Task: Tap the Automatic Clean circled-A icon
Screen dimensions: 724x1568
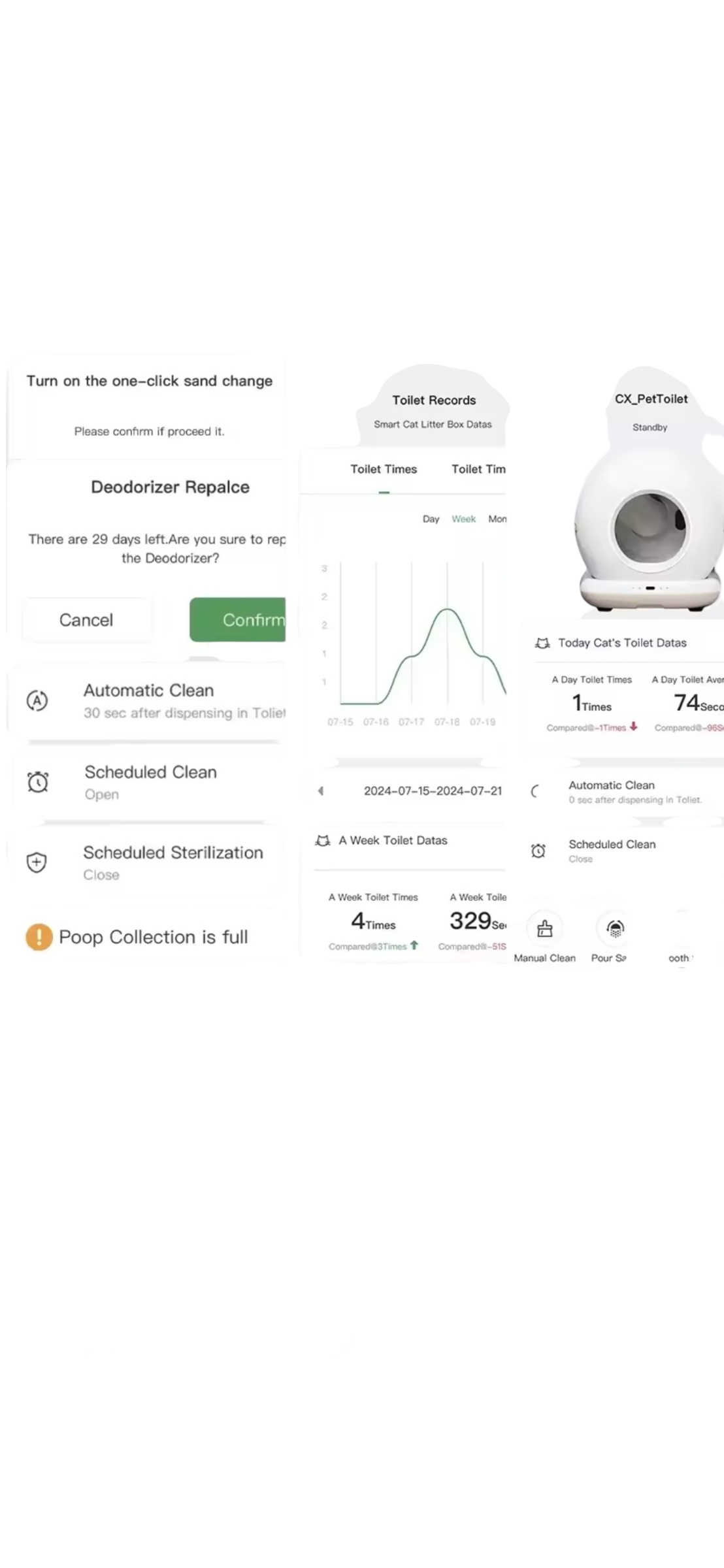Action: click(x=37, y=700)
